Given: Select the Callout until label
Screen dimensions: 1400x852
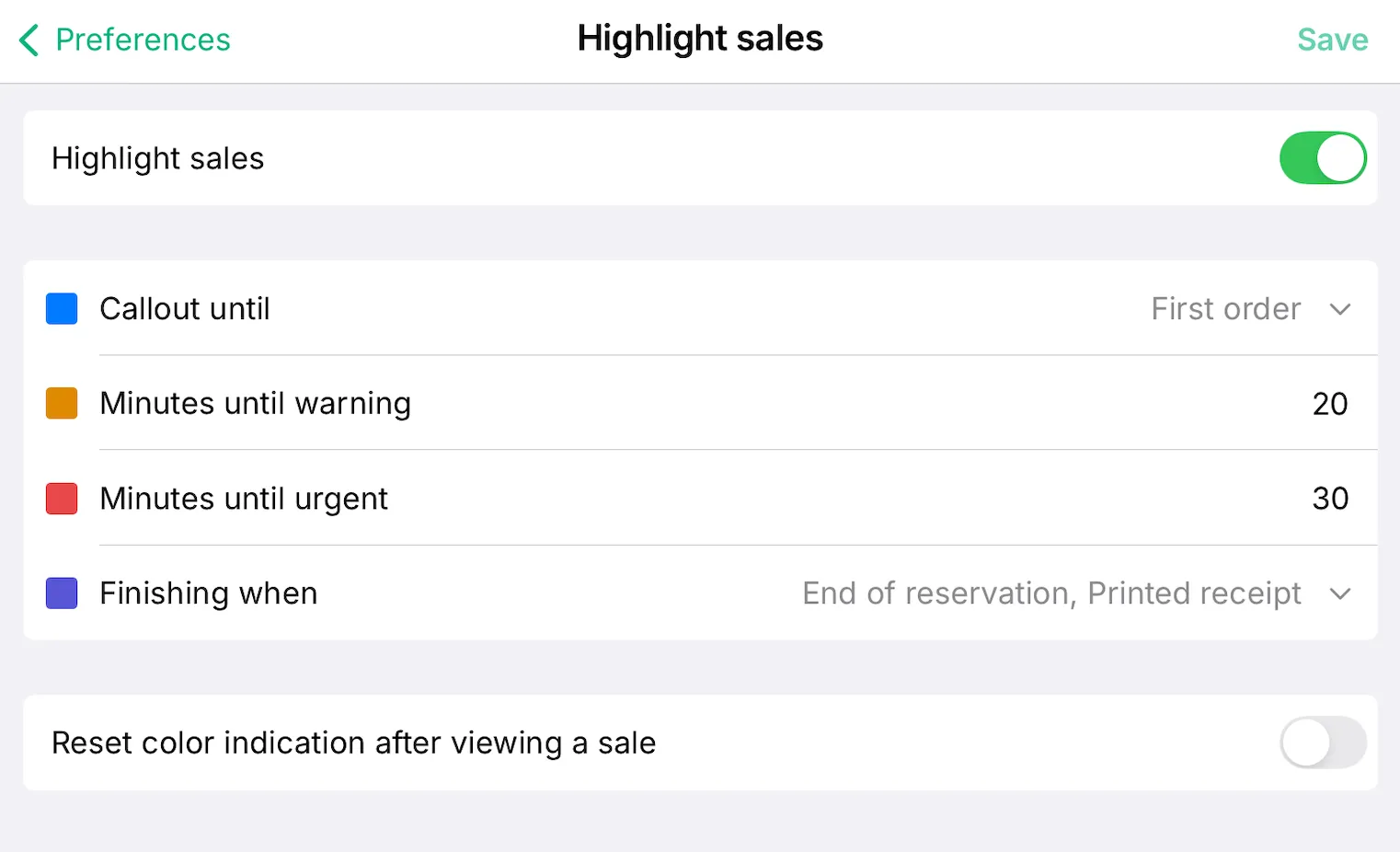Looking at the screenshot, I should pyautogui.click(x=185, y=309).
